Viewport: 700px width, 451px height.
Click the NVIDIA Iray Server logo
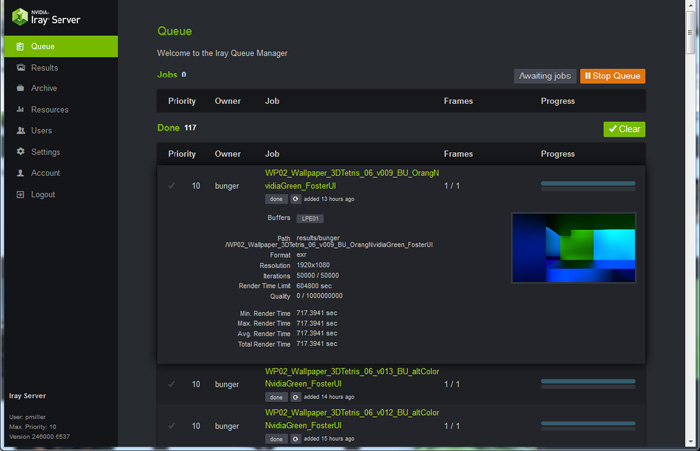click(x=46, y=17)
